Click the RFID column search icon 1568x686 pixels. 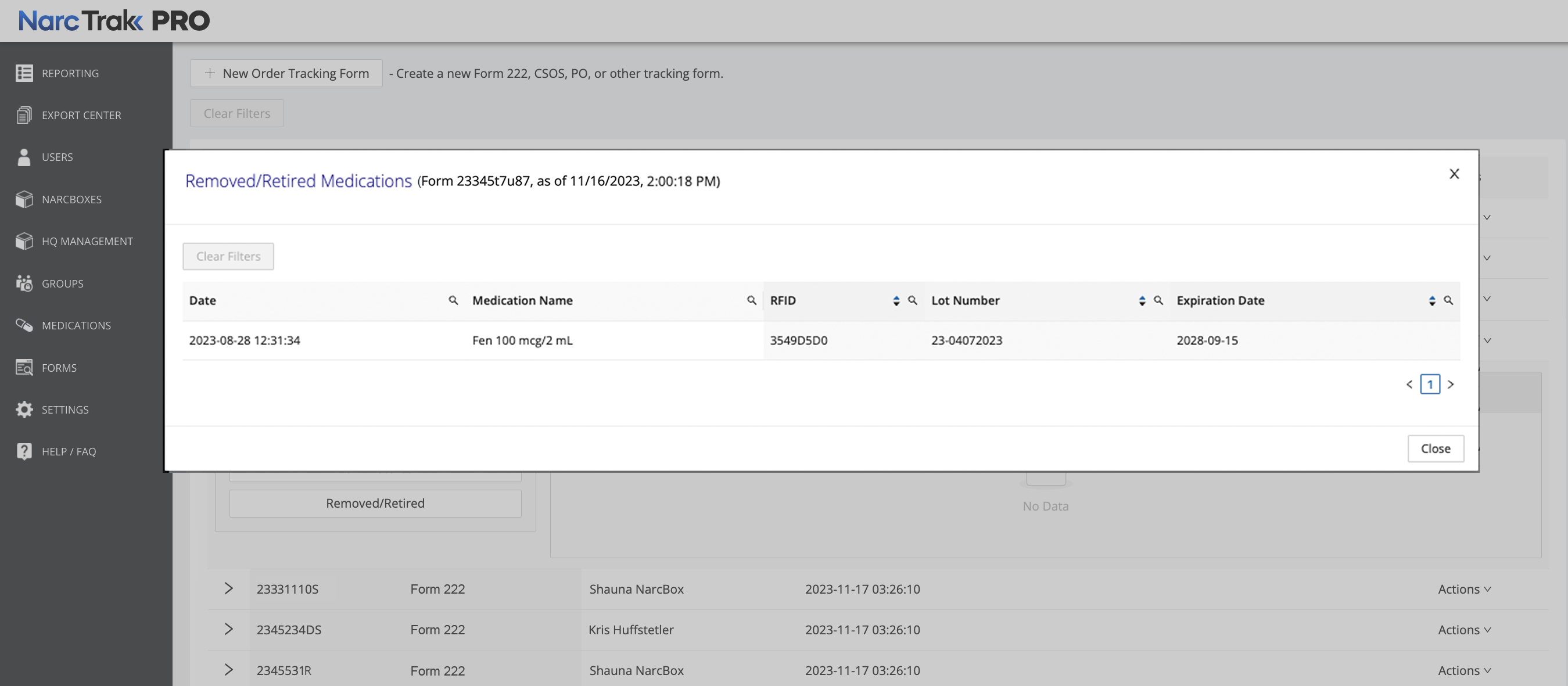click(912, 300)
